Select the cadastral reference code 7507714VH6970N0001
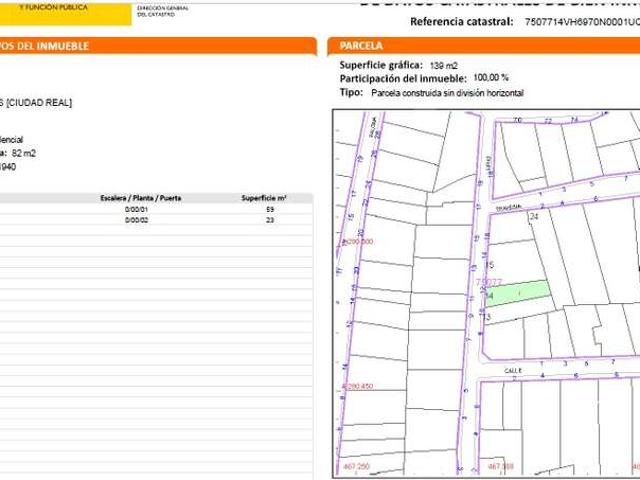This screenshot has width=640, height=480. (x=582, y=22)
